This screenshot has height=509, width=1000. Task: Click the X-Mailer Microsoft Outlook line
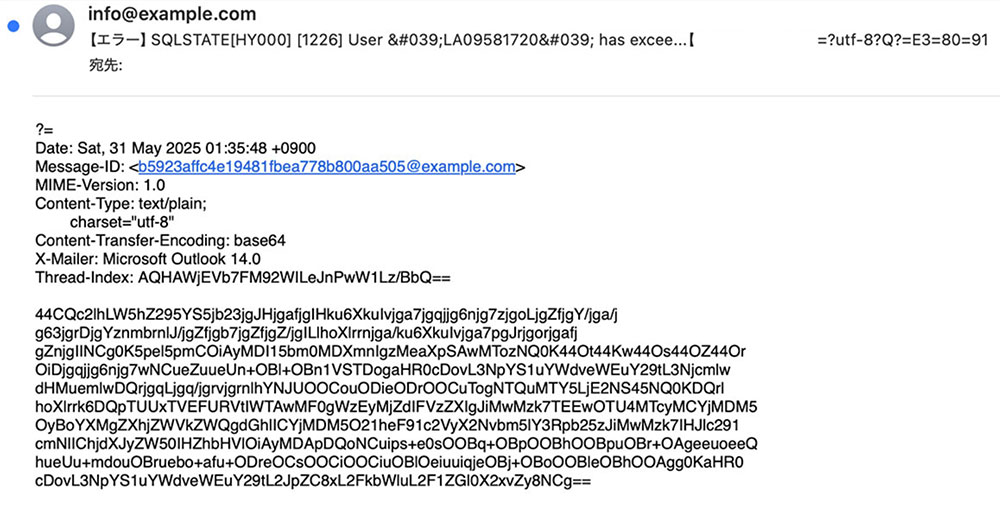pyautogui.click(x=148, y=258)
